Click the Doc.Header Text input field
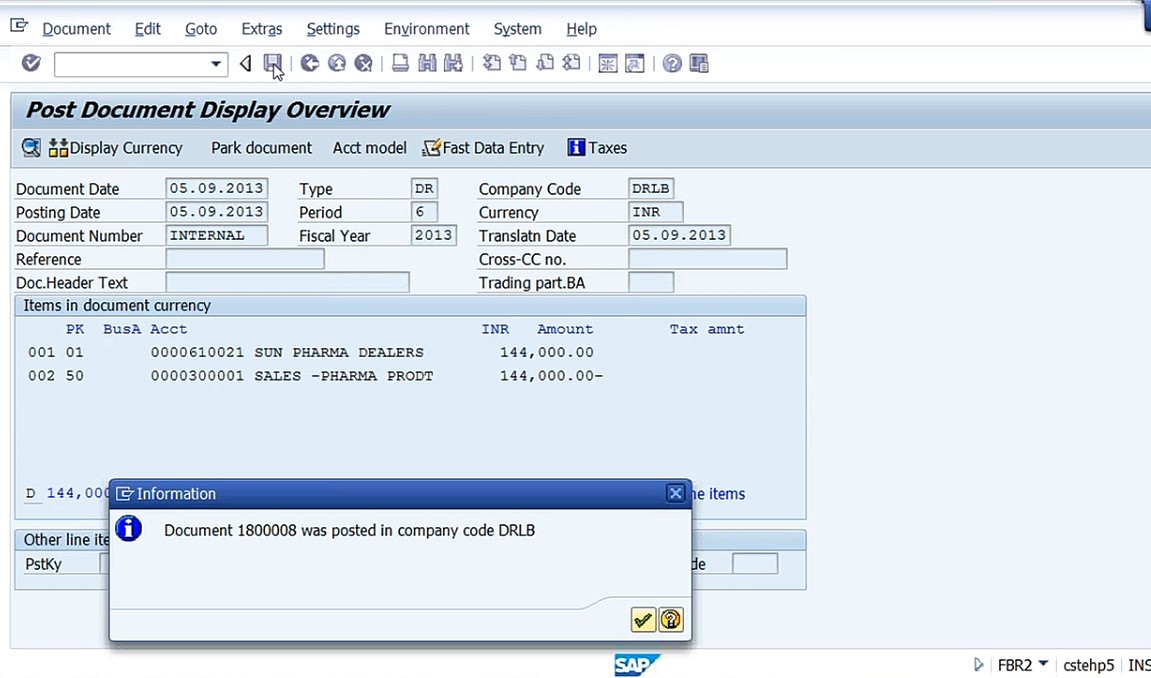The image size is (1151, 678). pos(287,282)
